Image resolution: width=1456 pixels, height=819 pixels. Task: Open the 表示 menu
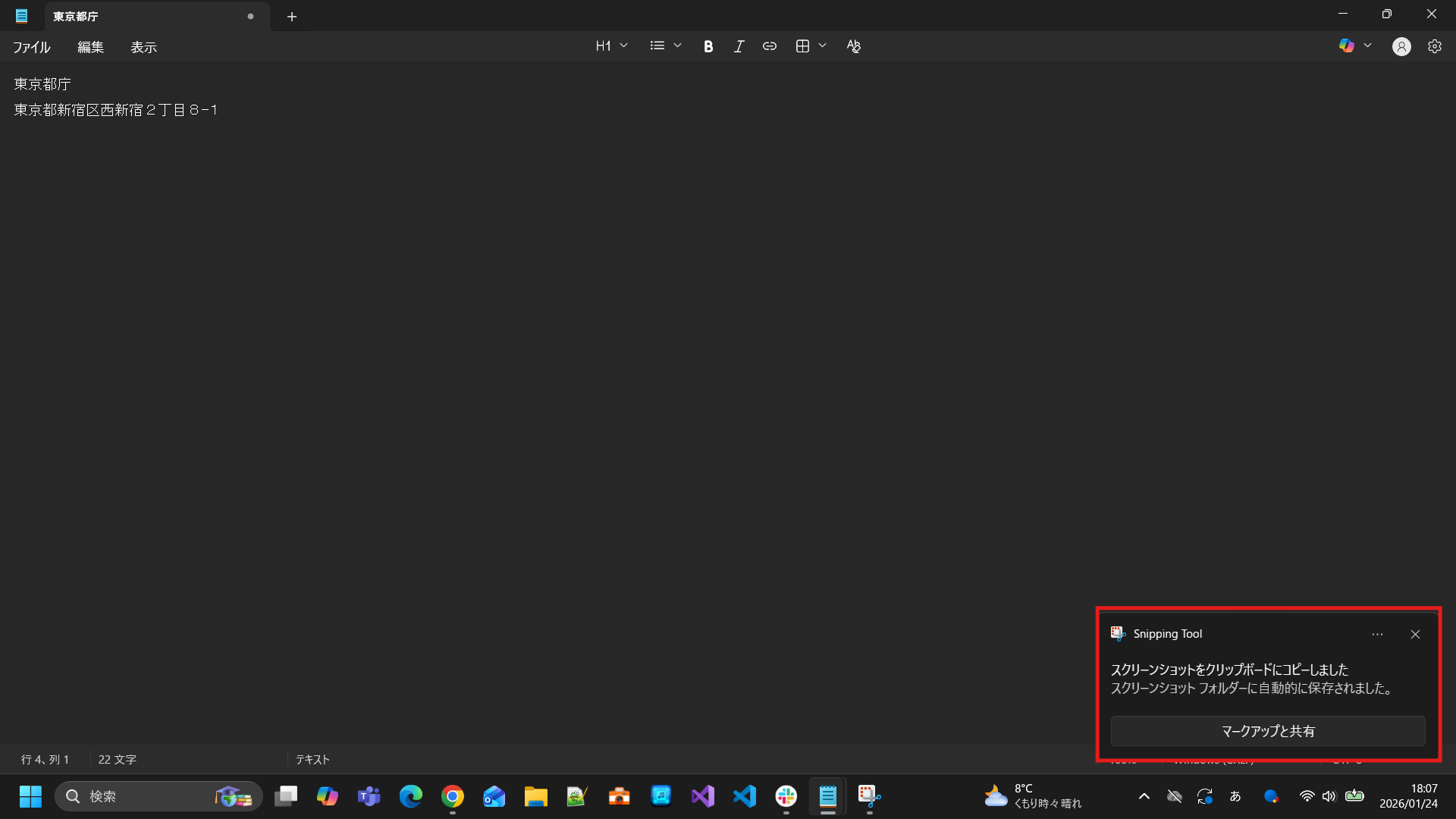point(143,47)
